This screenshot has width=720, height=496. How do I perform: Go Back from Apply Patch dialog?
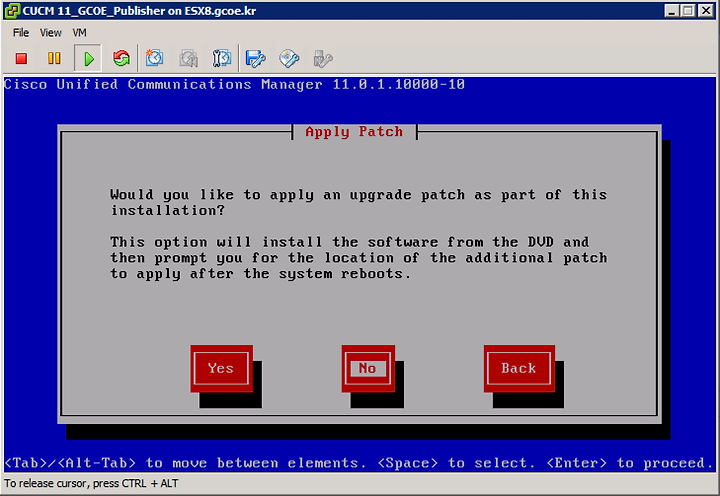tap(519, 368)
